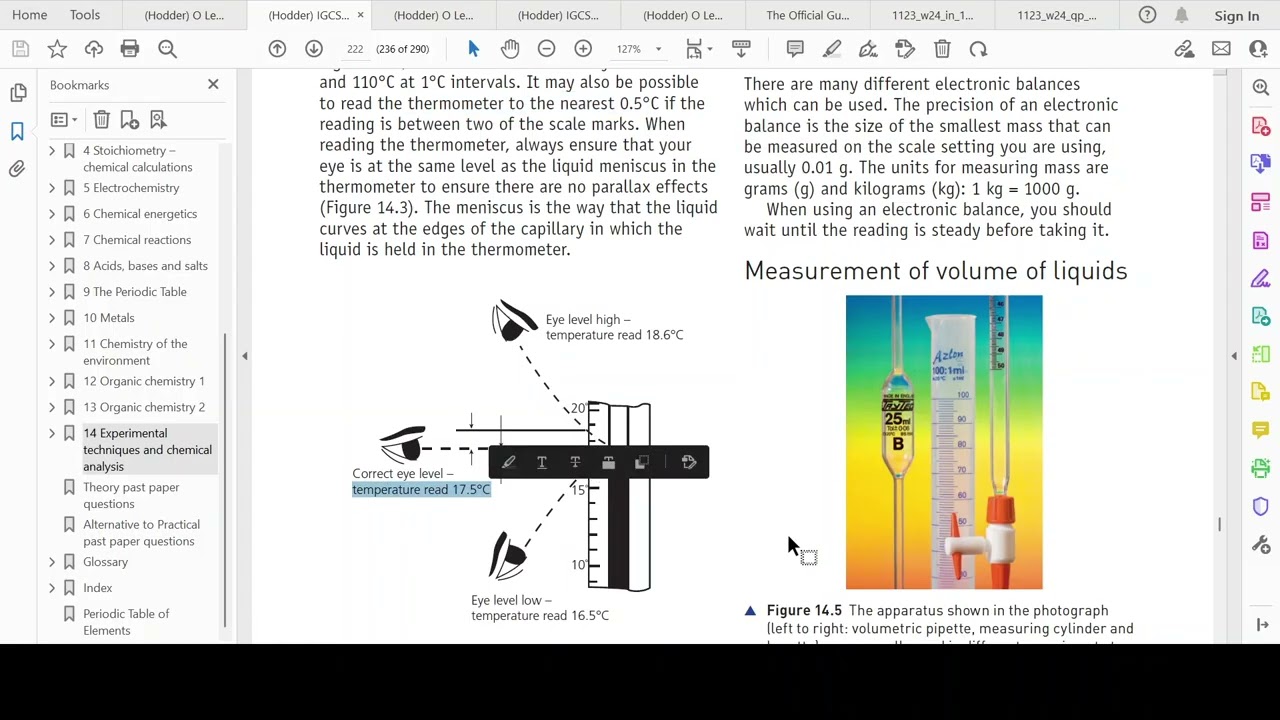Open Periodic Table of Elements bookmark
Viewport: 1280px width, 720px height.
[x=126, y=622]
